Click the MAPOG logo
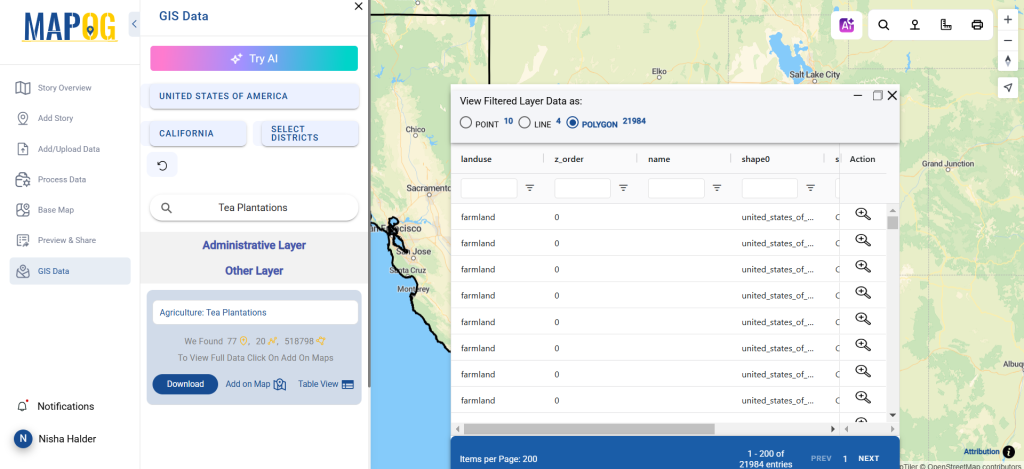The height and width of the screenshot is (469, 1024). [x=70, y=27]
